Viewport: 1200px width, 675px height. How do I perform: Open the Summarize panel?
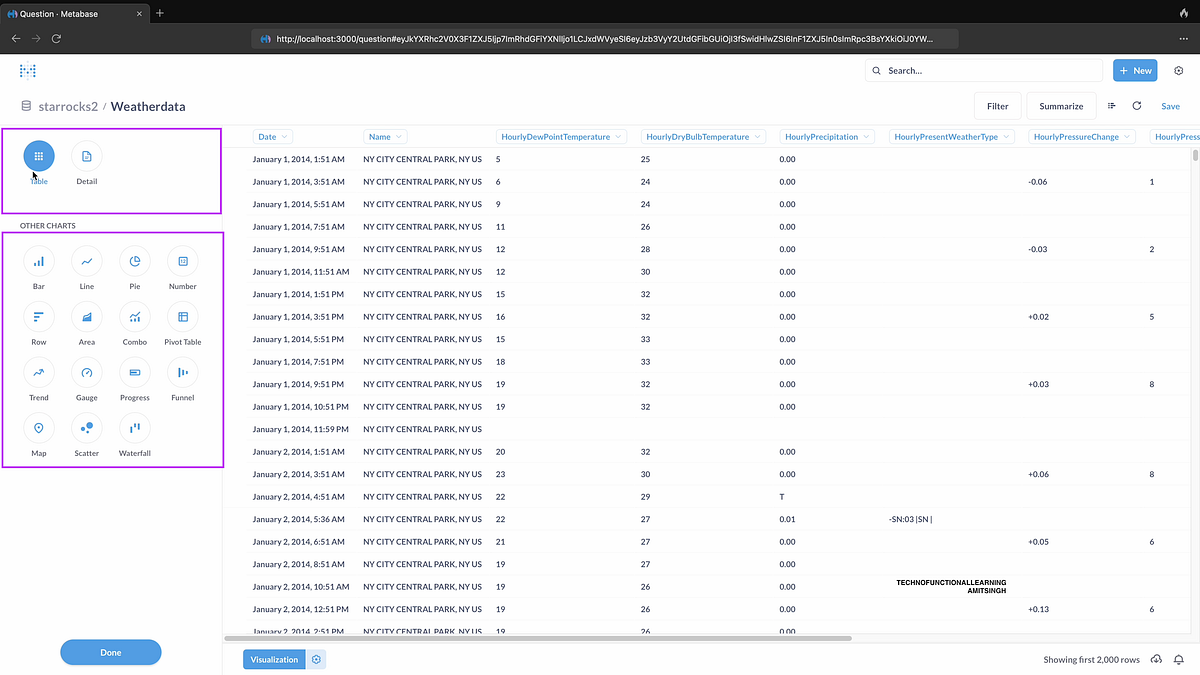1061,105
